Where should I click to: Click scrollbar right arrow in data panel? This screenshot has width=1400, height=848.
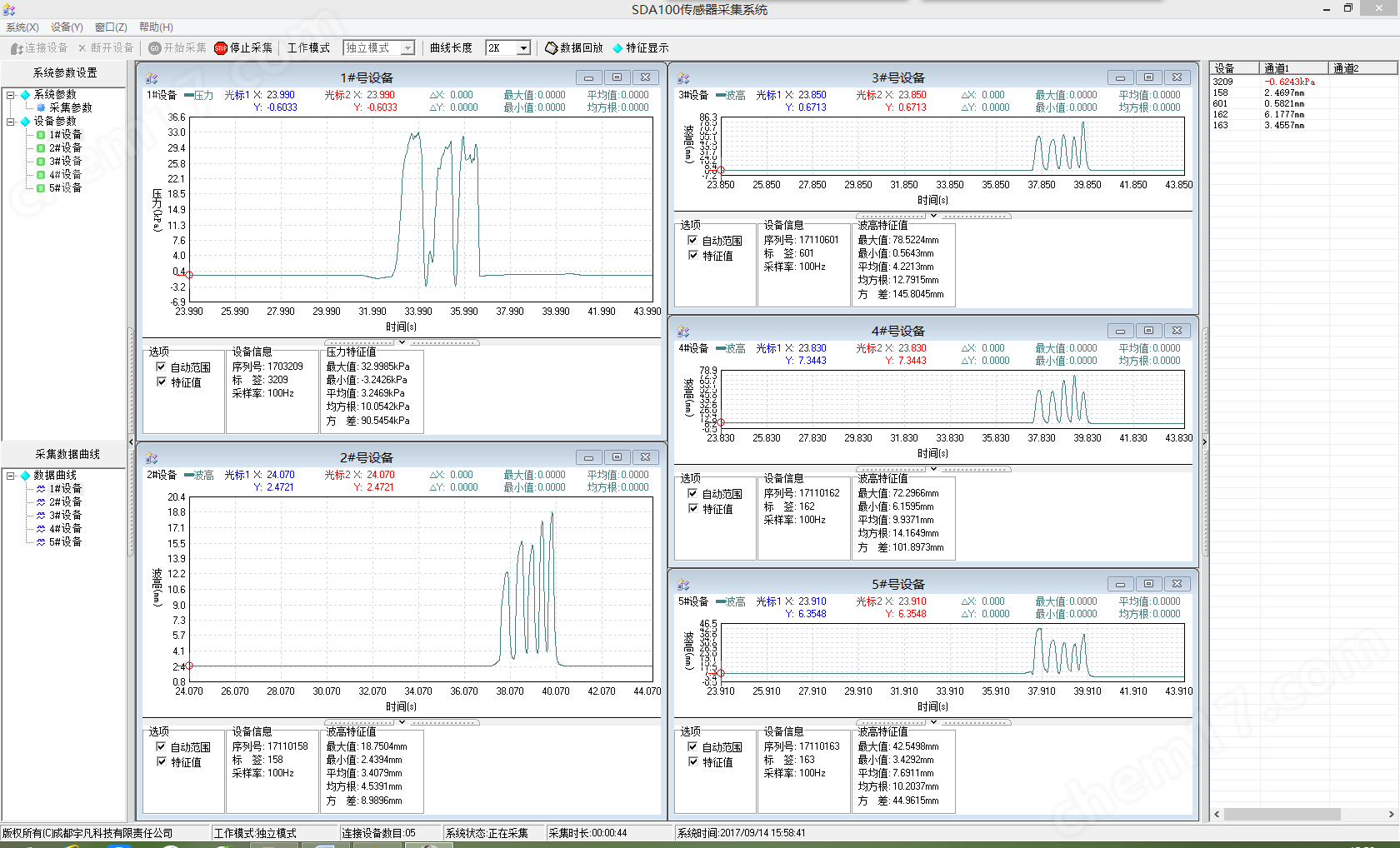point(1391,815)
